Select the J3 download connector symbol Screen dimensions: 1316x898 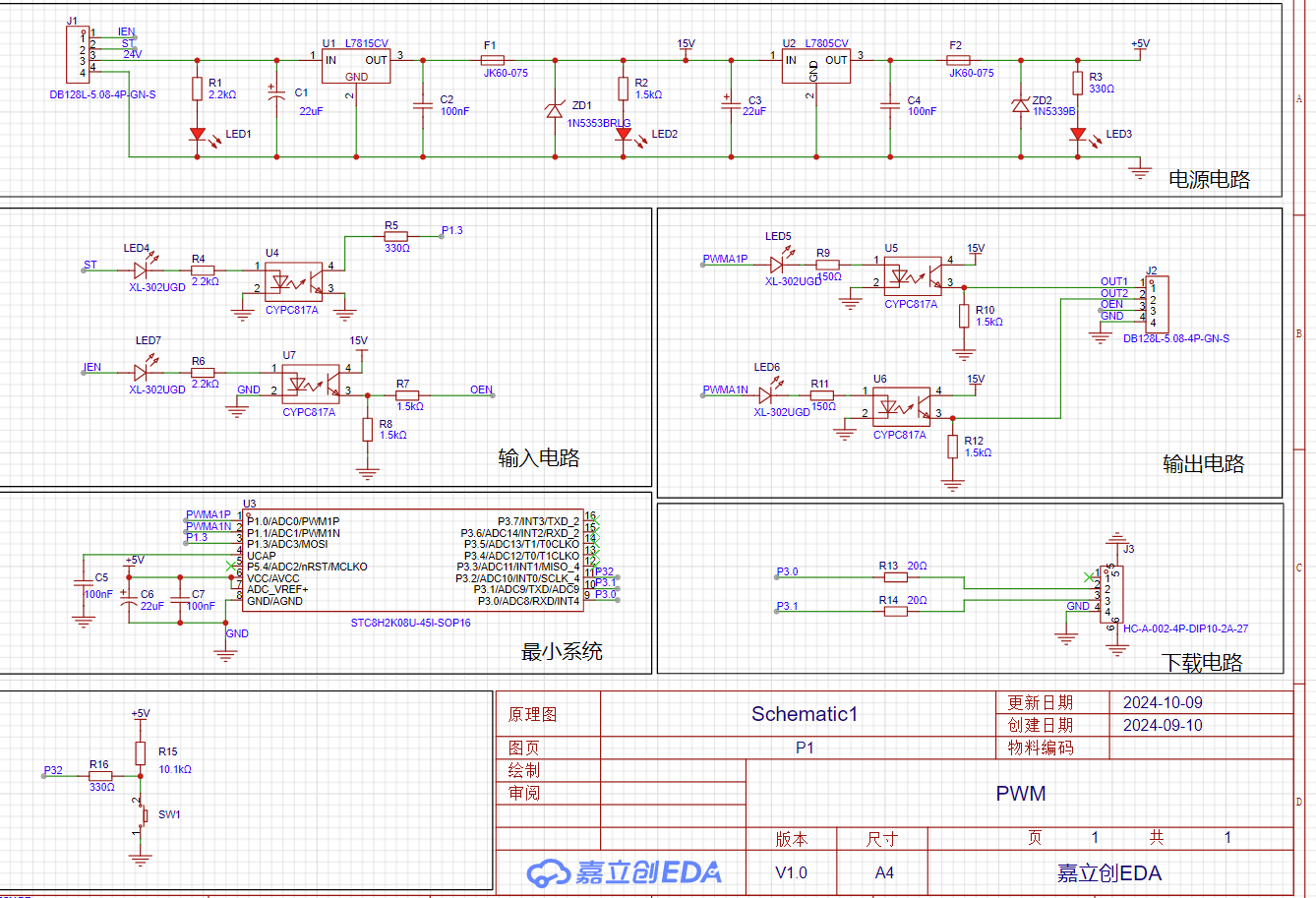(x=1111, y=593)
